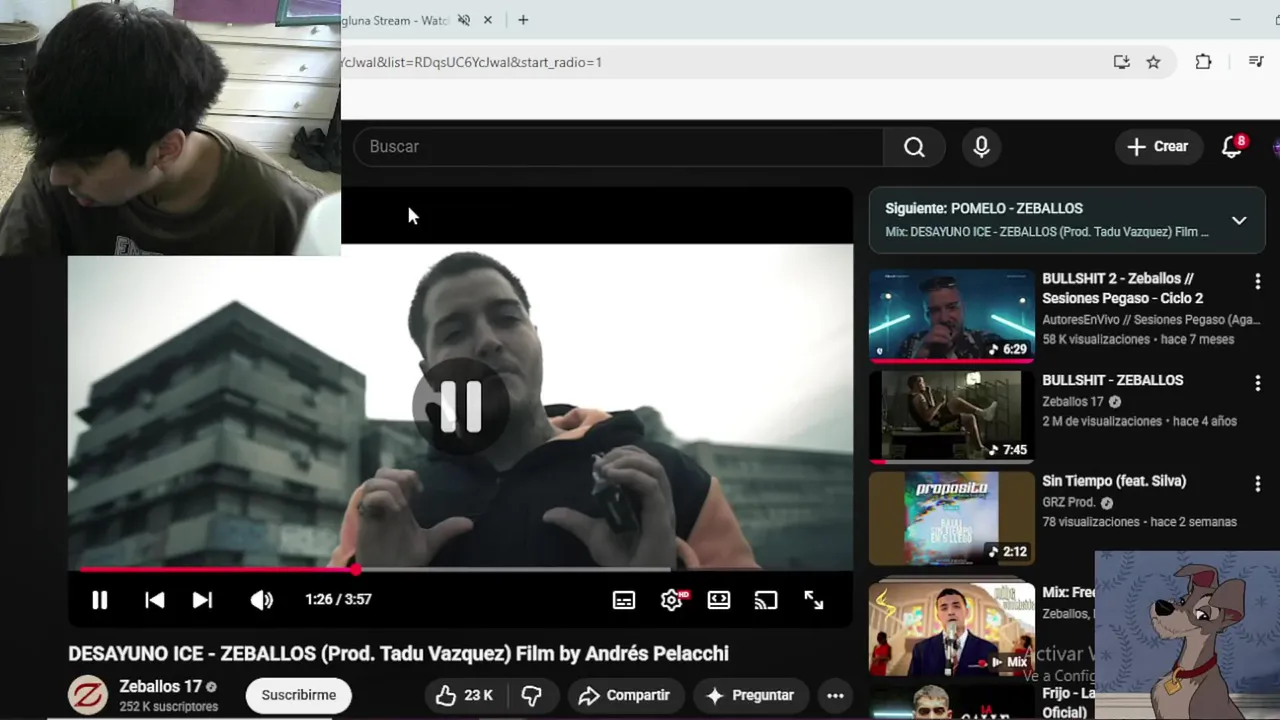Unmute site via tab muted-audio icon
This screenshot has width=1280, height=720.
464,20
